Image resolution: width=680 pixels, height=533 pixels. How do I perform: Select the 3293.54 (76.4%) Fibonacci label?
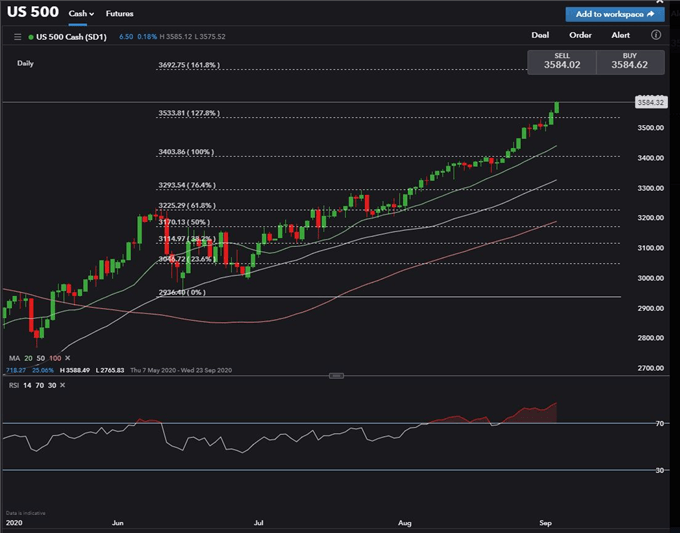[187, 185]
